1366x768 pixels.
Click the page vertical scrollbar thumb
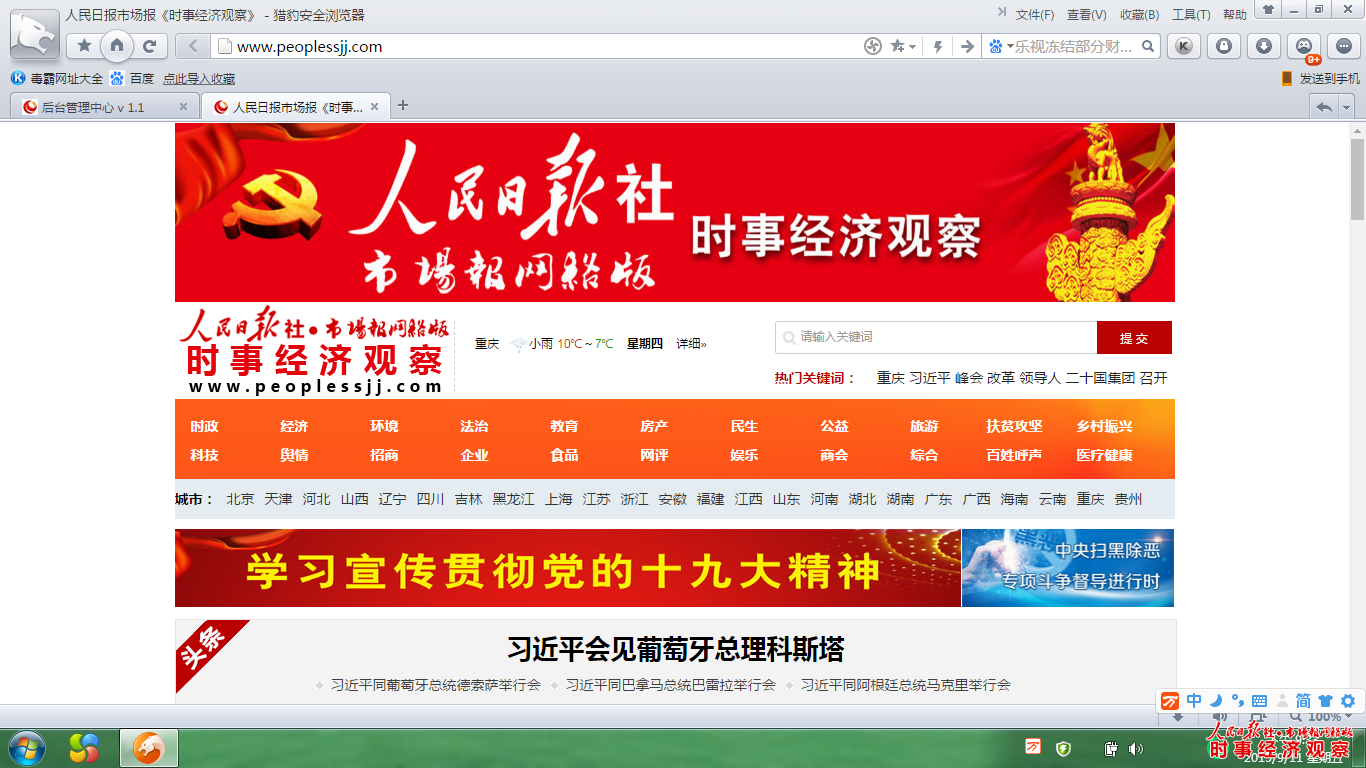click(1357, 180)
